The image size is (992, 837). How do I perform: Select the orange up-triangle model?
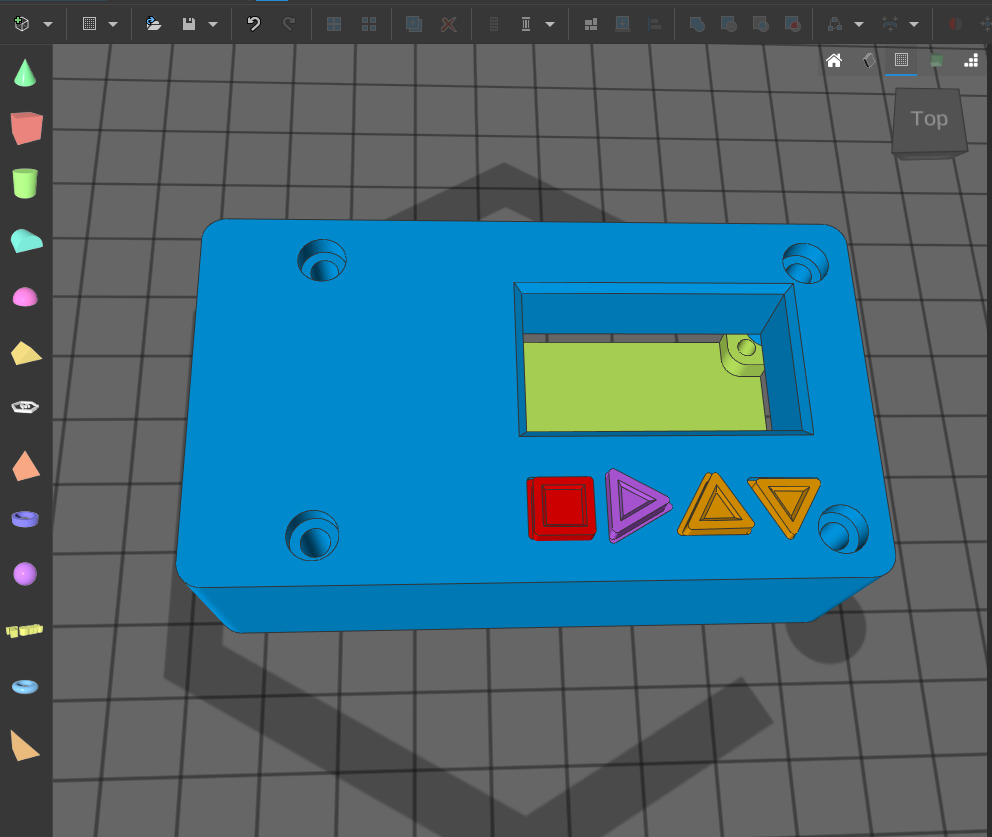coord(716,507)
